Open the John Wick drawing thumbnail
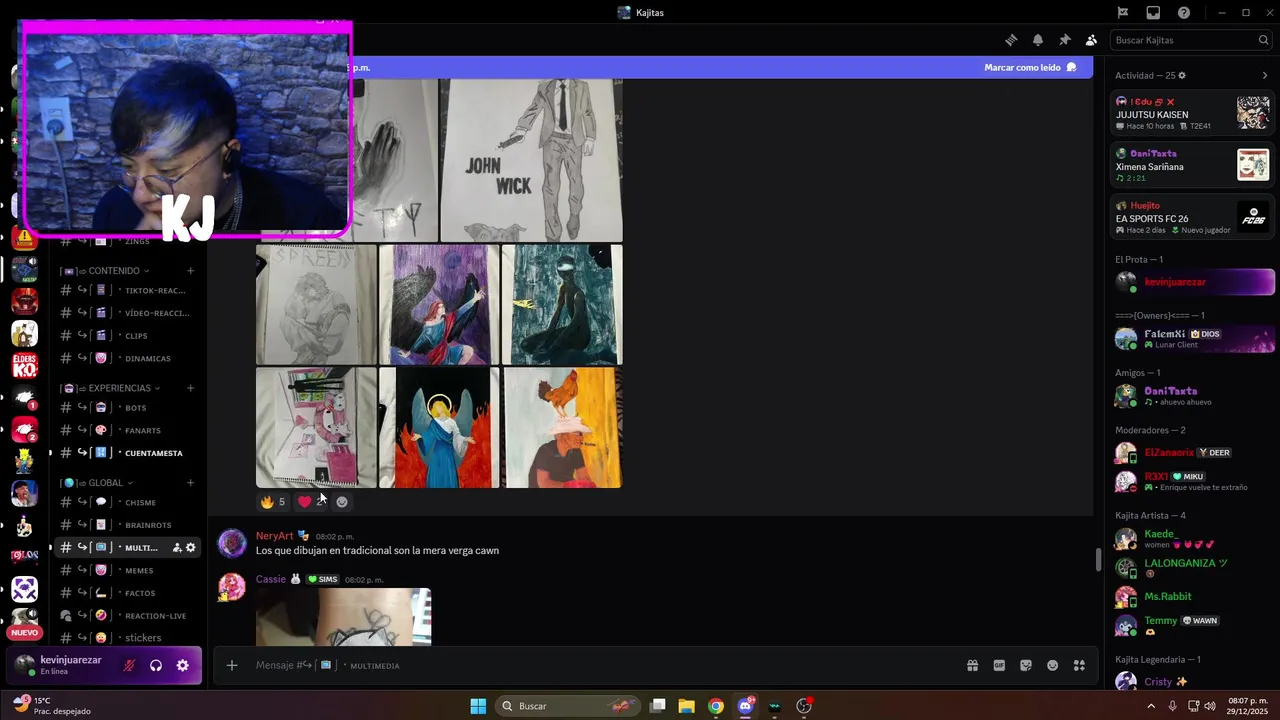The image size is (1280, 720). click(x=531, y=160)
